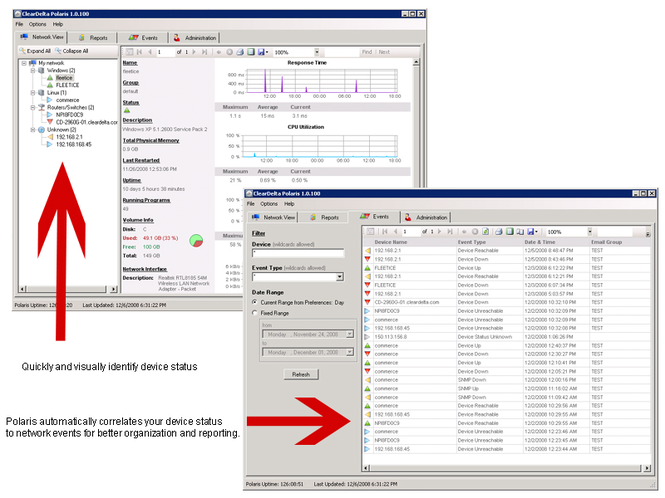Click Stop rendering icon in Network View window toolbar

click(x=229, y=52)
